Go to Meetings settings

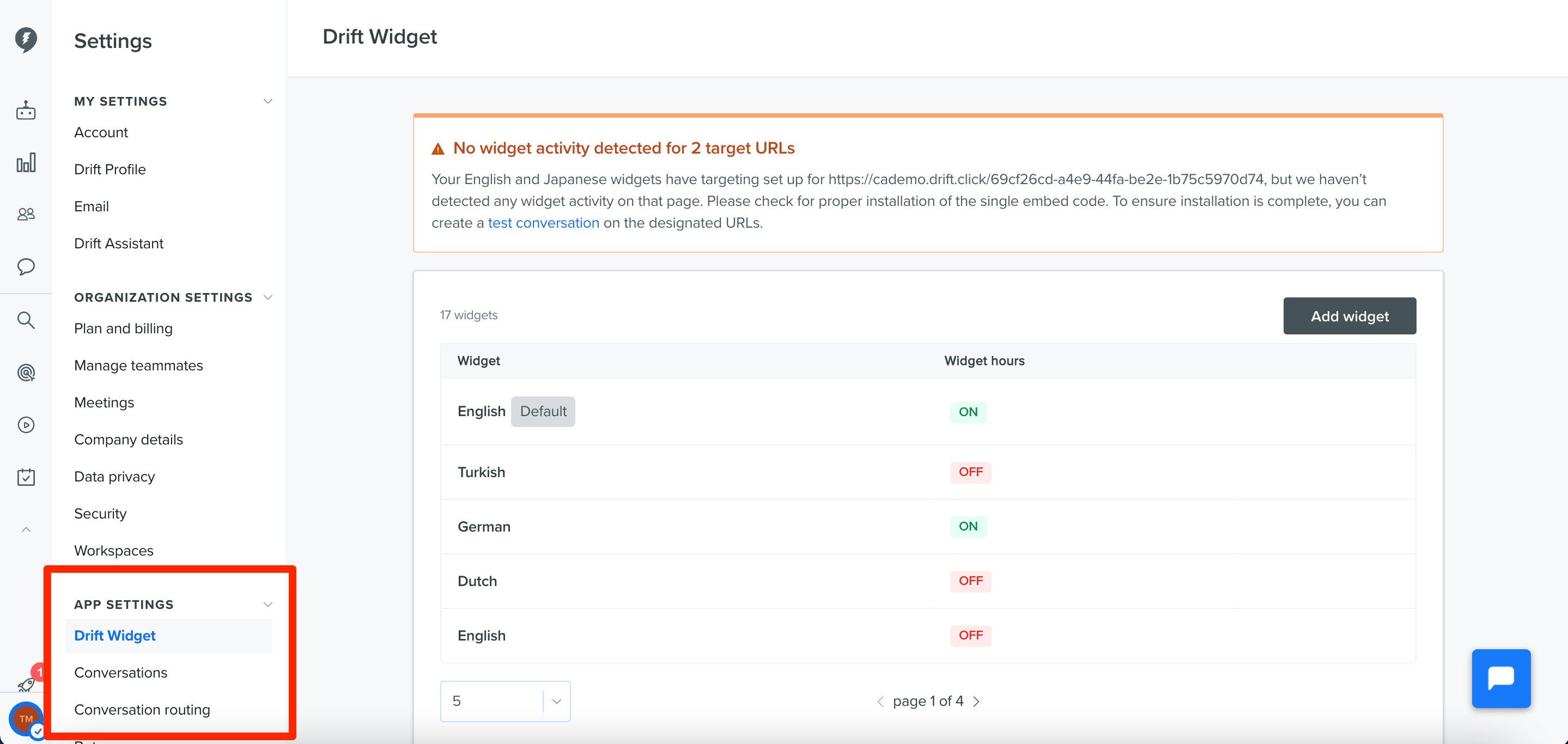104,403
